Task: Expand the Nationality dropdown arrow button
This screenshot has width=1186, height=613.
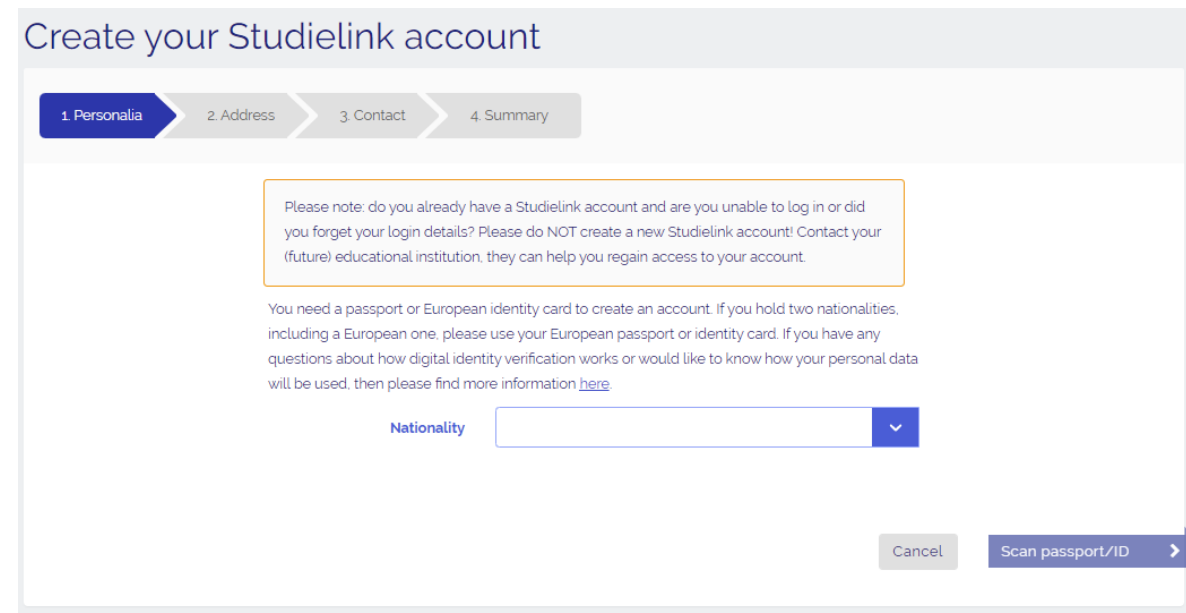Action: pyautogui.click(x=895, y=427)
